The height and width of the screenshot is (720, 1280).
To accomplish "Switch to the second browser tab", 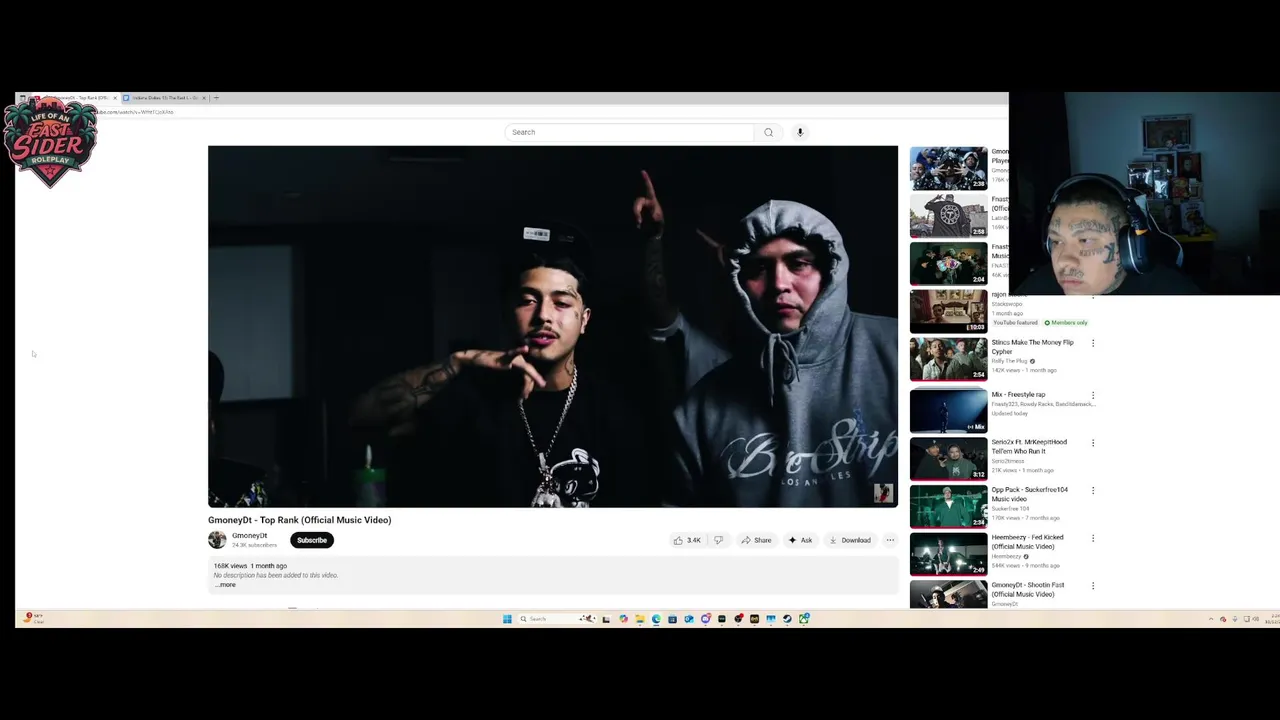I will point(163,98).
